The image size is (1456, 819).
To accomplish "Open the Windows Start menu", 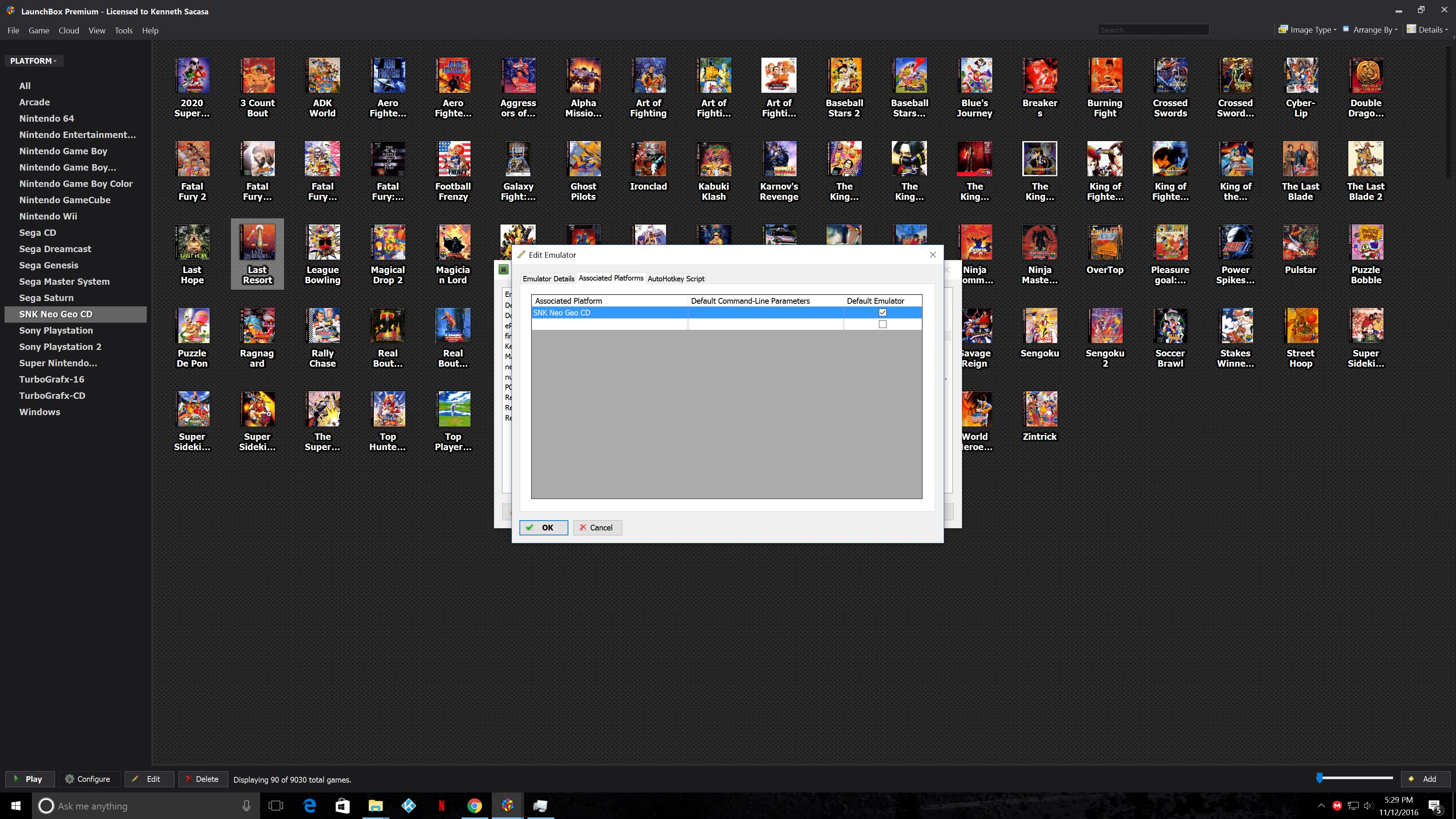I will (16, 805).
